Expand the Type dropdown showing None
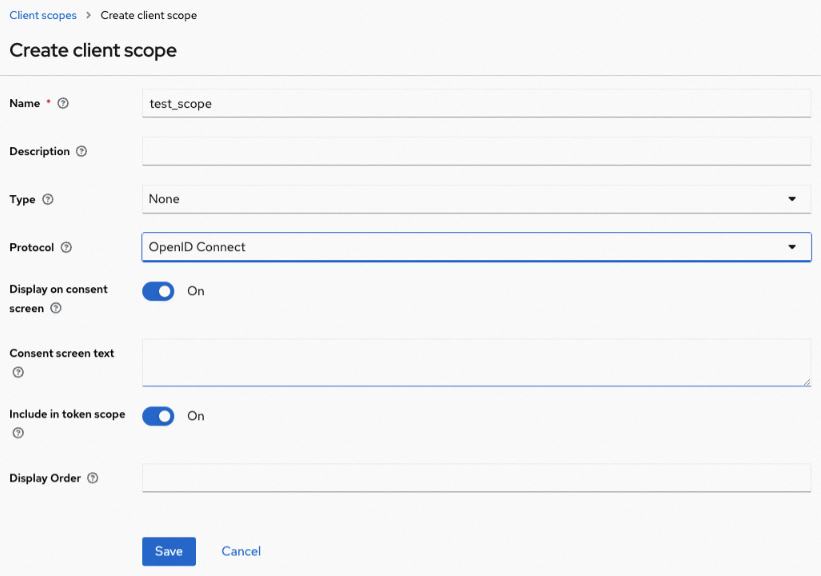 coord(476,199)
